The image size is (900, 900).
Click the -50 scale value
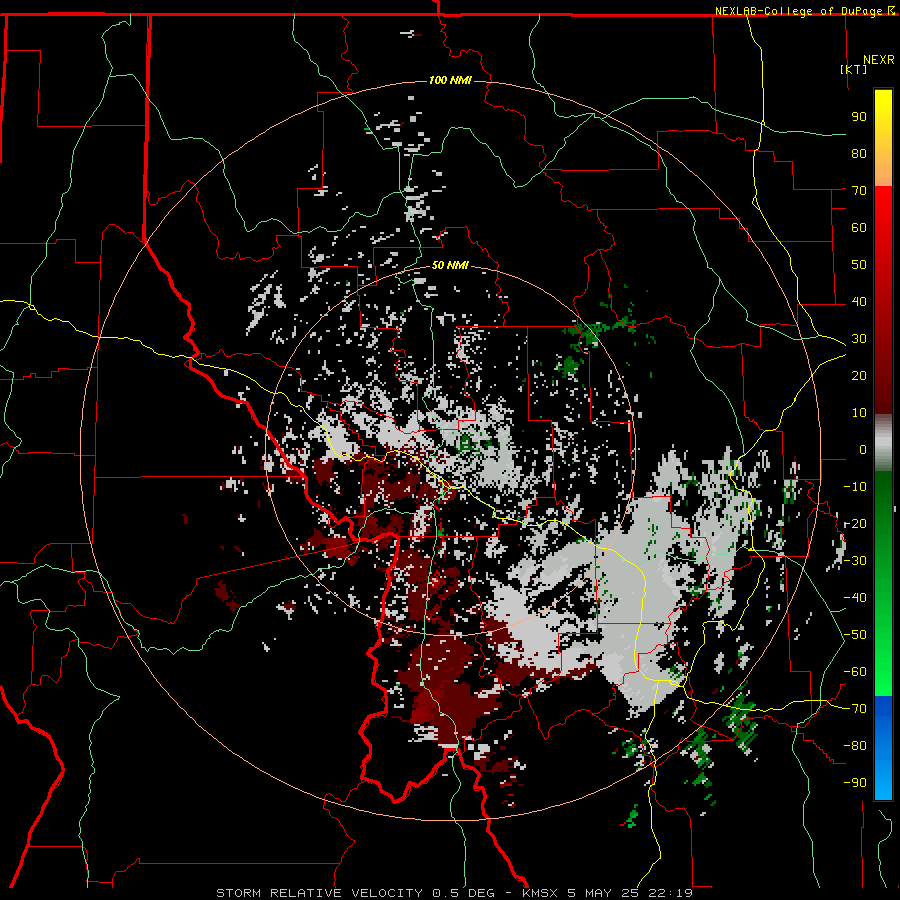(x=855, y=635)
